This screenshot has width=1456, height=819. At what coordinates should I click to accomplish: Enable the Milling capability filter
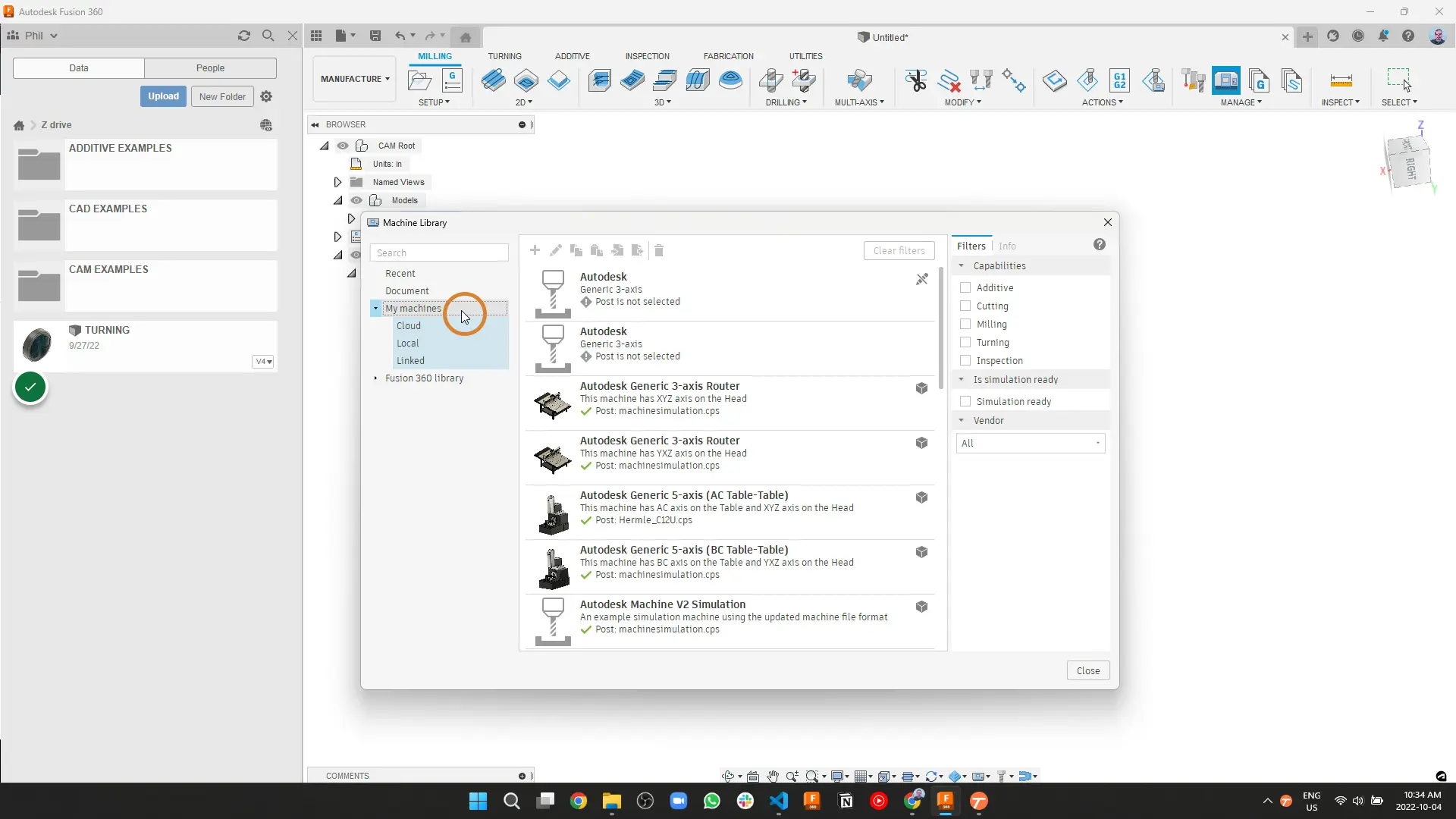[x=965, y=324]
